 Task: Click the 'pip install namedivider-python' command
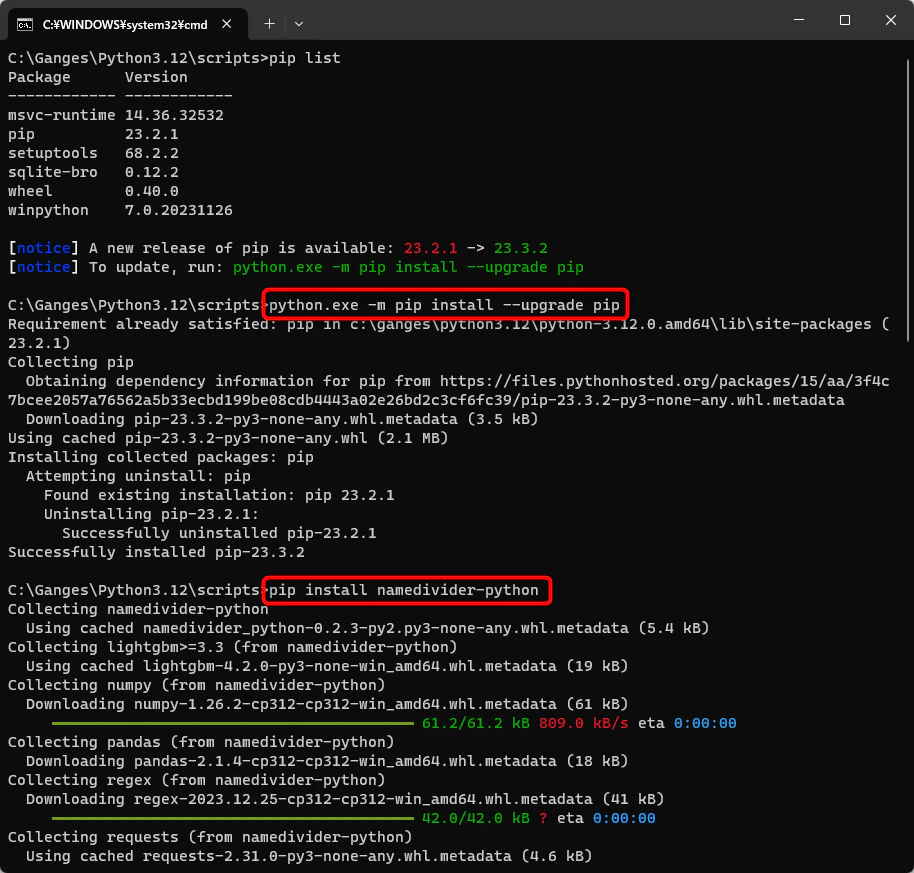[403, 590]
